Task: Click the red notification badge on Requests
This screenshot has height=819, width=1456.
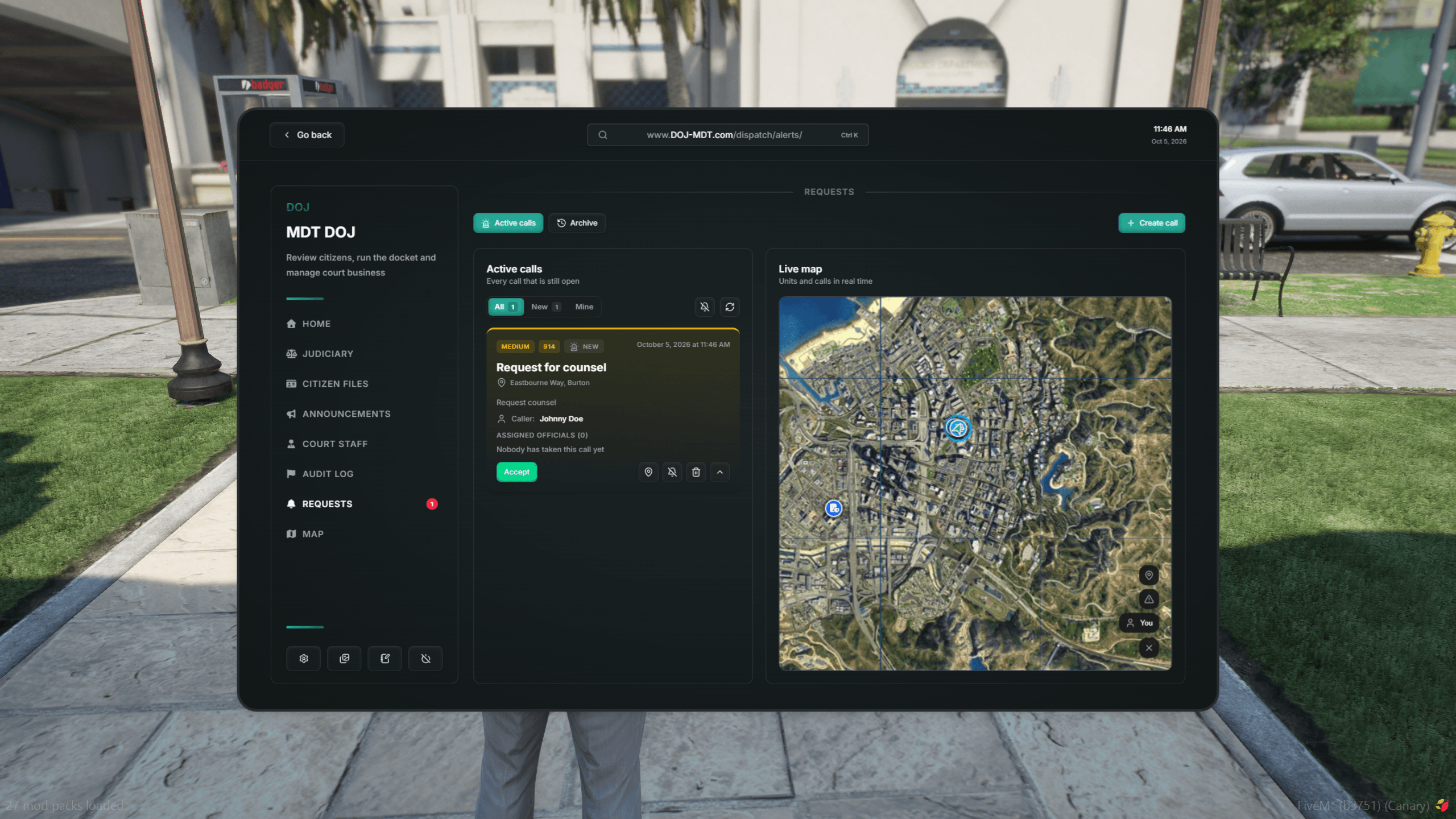Action: click(432, 504)
